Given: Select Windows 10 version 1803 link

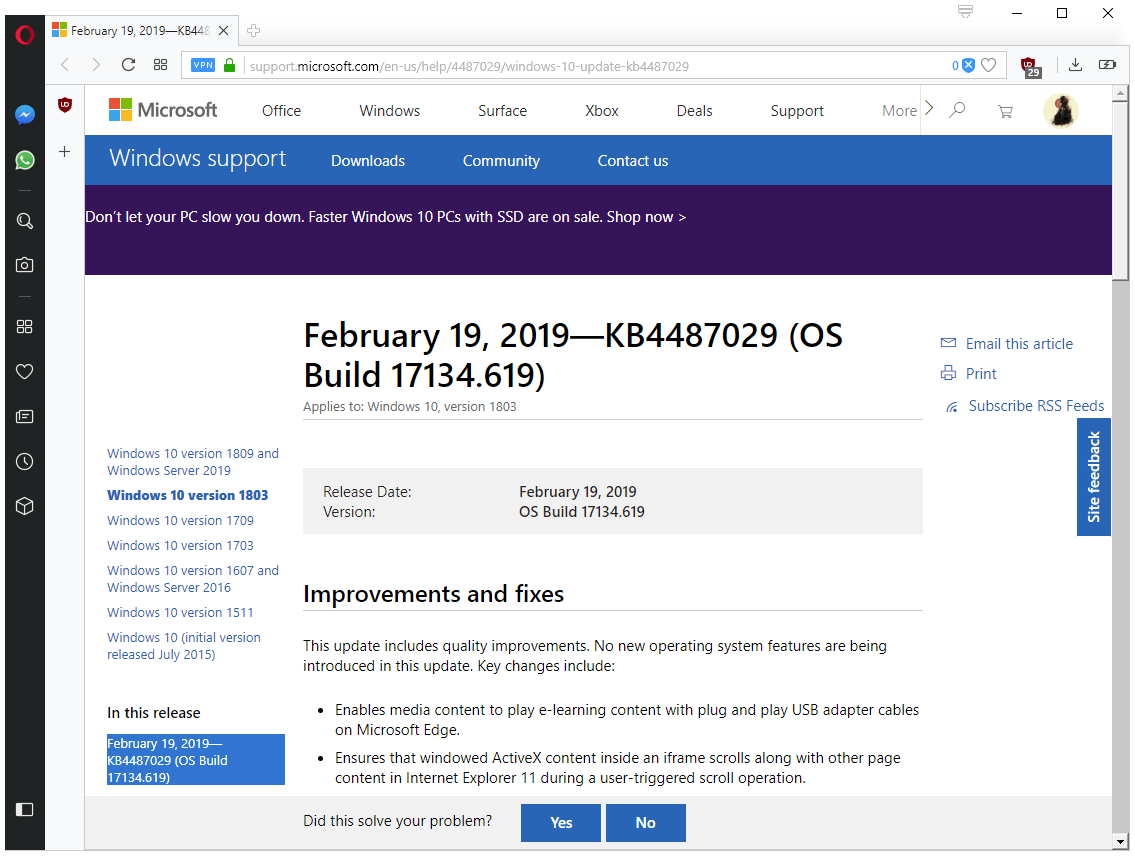Looking at the screenshot, I should coord(187,495).
